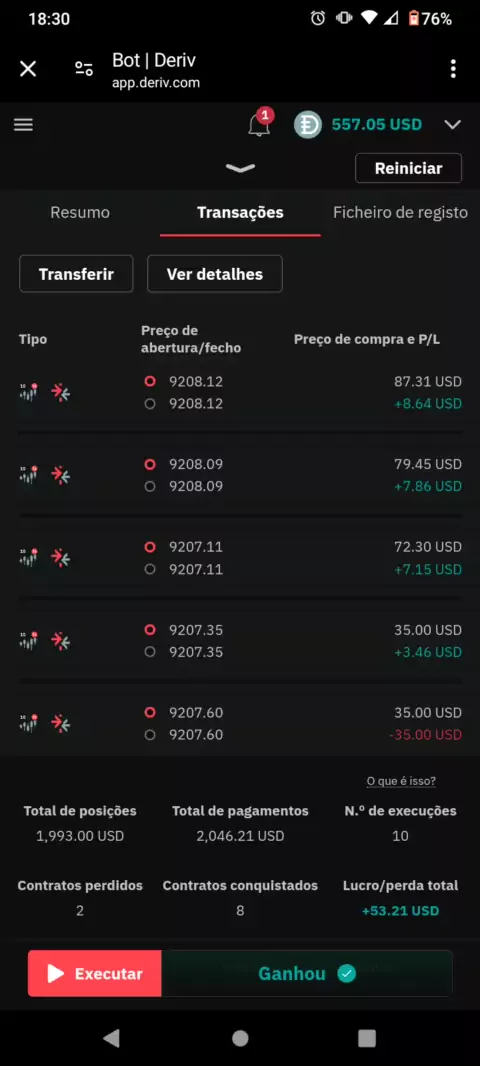
Task: Select the Transações tab
Action: (240, 213)
